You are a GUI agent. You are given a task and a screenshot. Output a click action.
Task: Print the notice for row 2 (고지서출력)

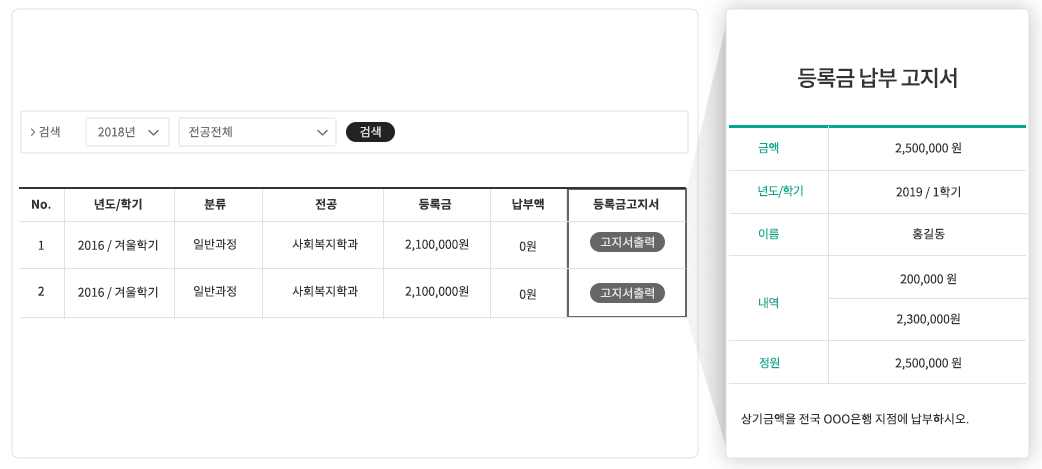(x=627, y=292)
